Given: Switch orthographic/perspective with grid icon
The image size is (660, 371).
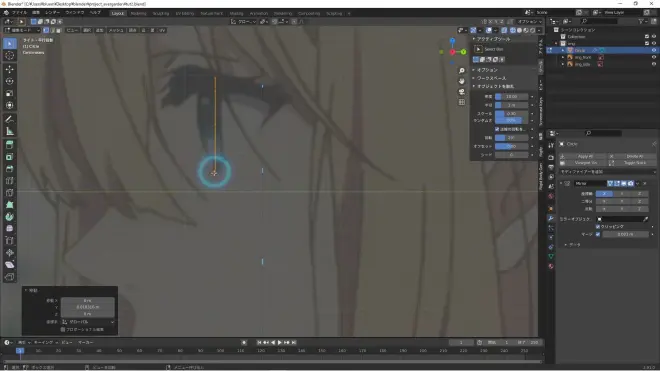Looking at the screenshot, I should pyautogui.click(x=462, y=102).
